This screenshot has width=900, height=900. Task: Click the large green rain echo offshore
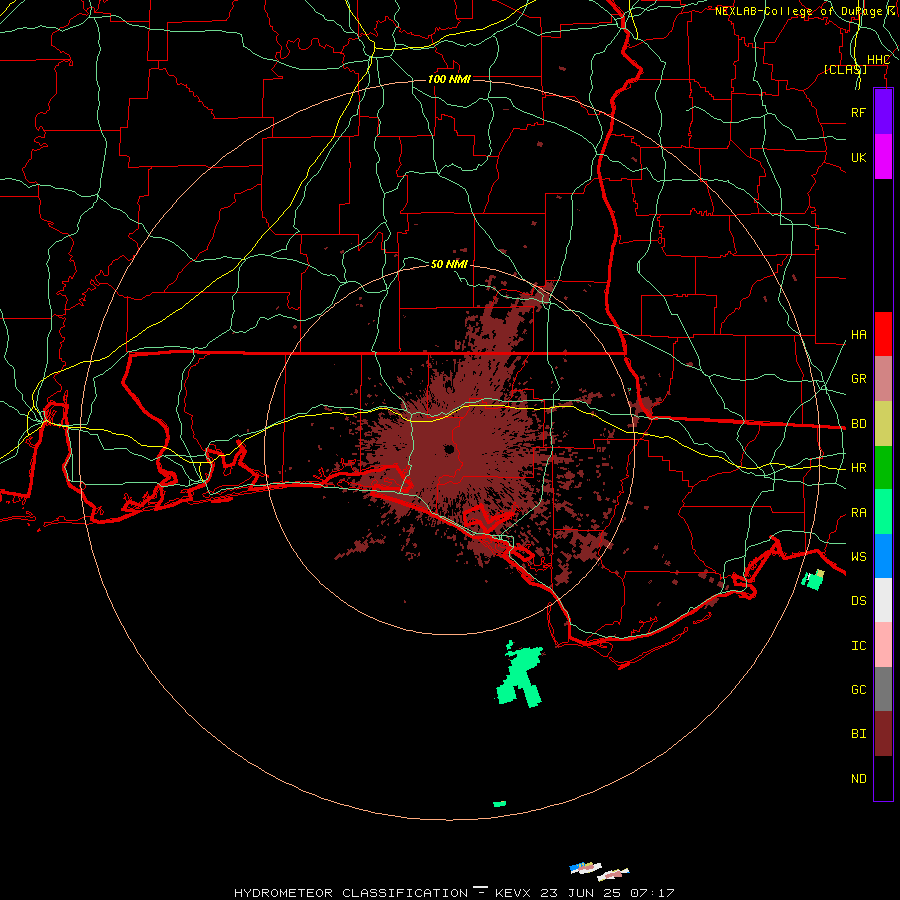(x=519, y=676)
